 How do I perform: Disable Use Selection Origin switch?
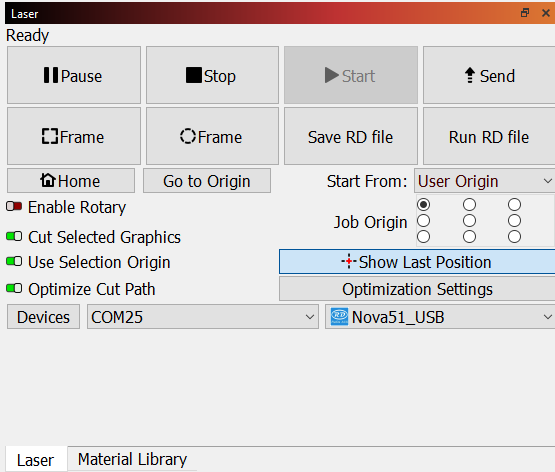point(14,261)
